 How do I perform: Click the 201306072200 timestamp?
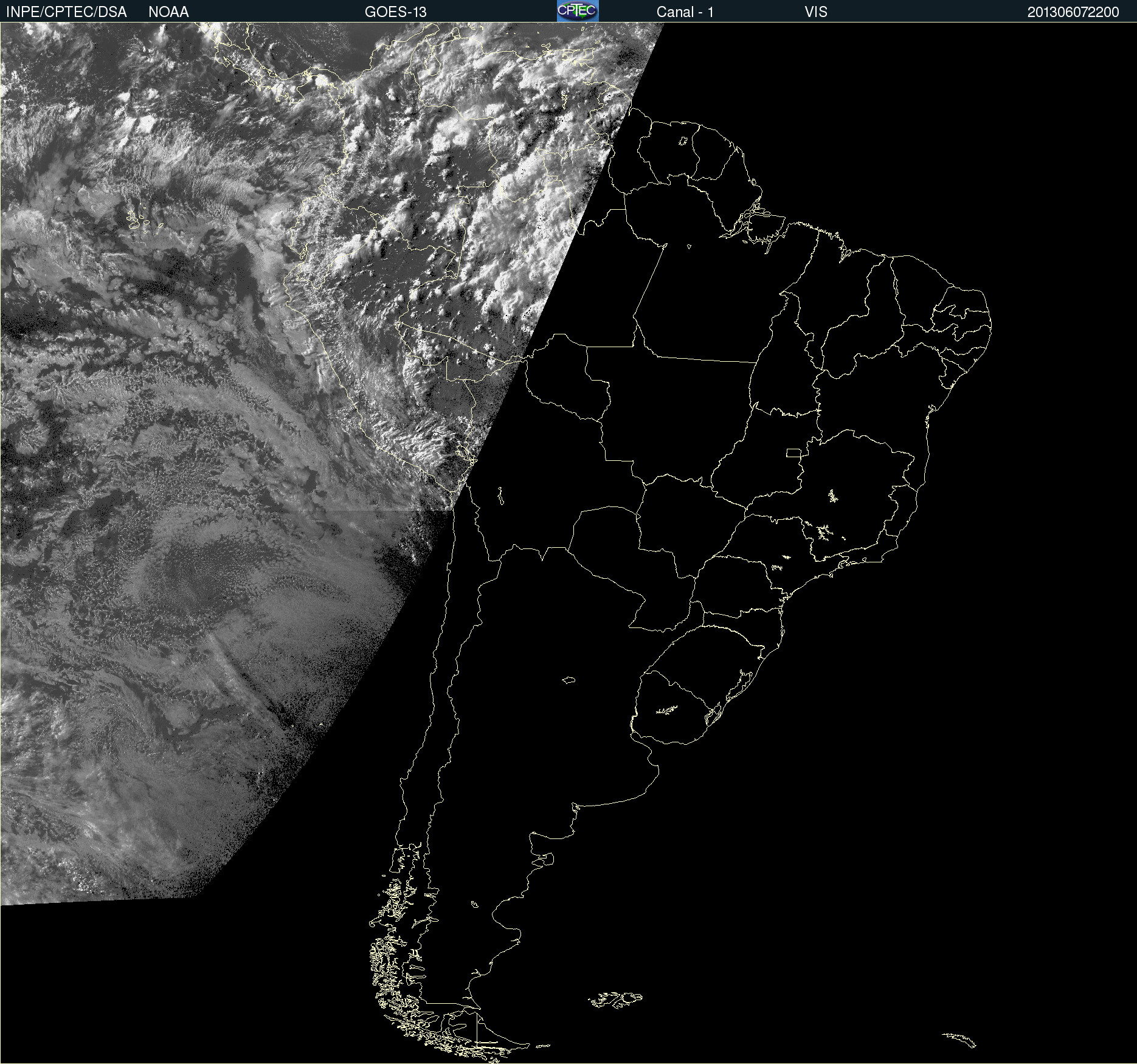click(1073, 12)
